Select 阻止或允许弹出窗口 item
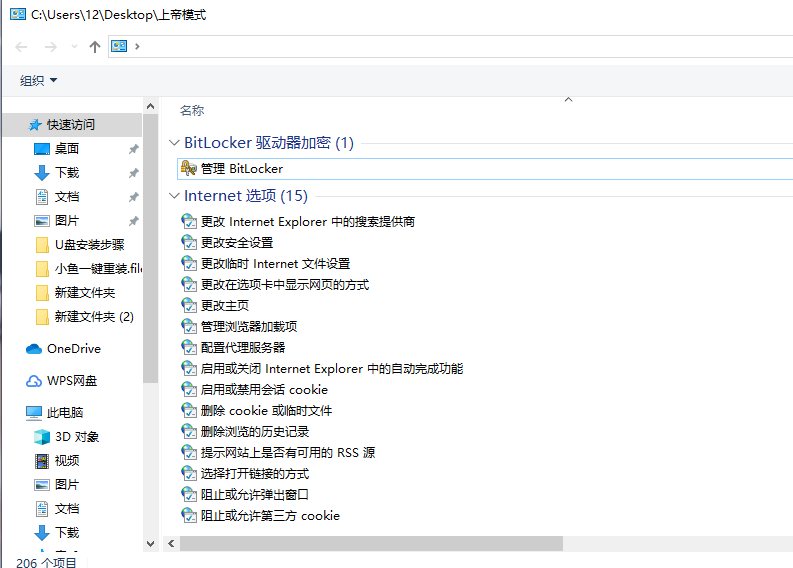The image size is (793, 568). [255, 495]
